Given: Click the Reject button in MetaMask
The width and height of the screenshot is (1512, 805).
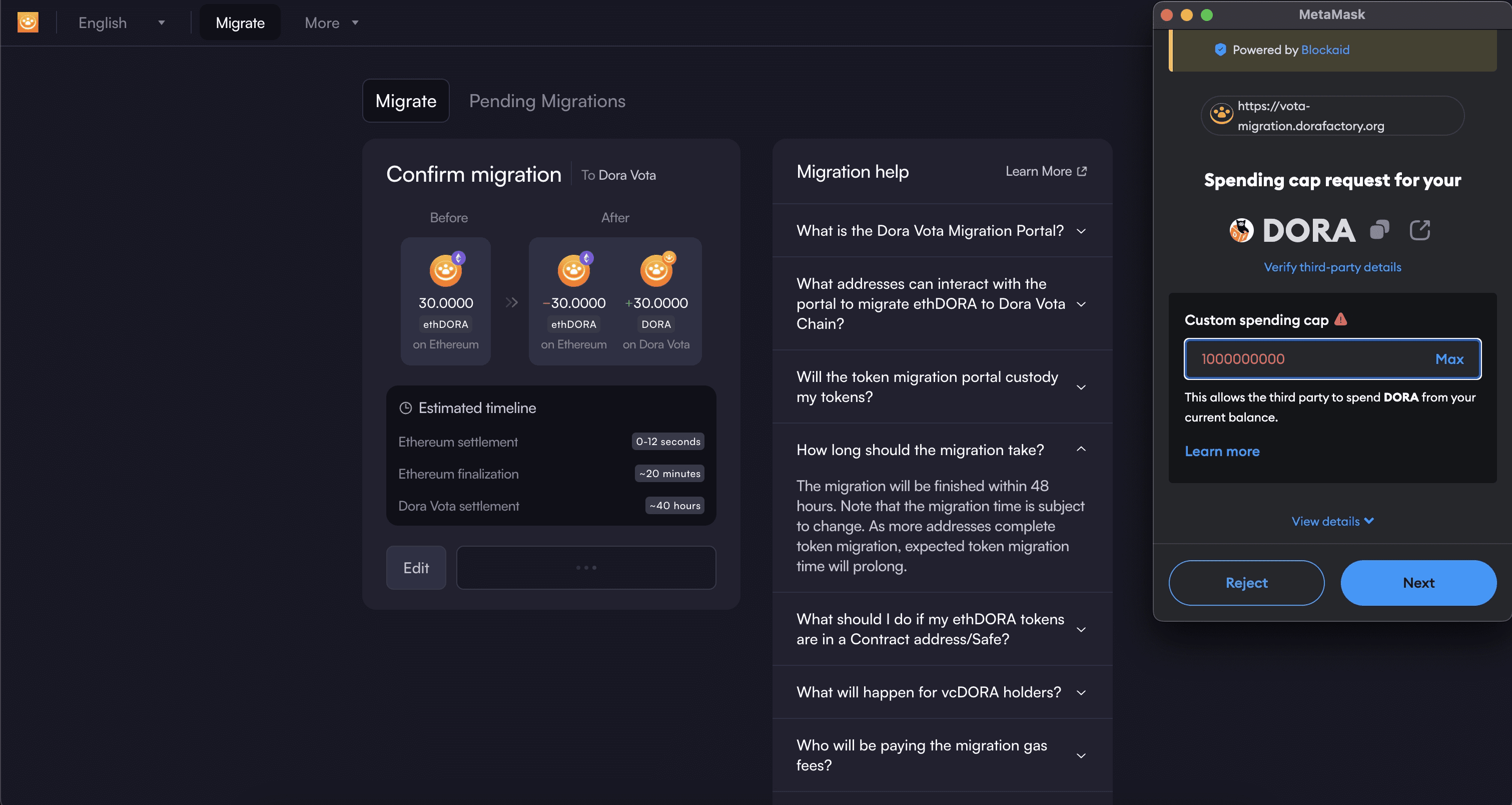Looking at the screenshot, I should [1246, 582].
